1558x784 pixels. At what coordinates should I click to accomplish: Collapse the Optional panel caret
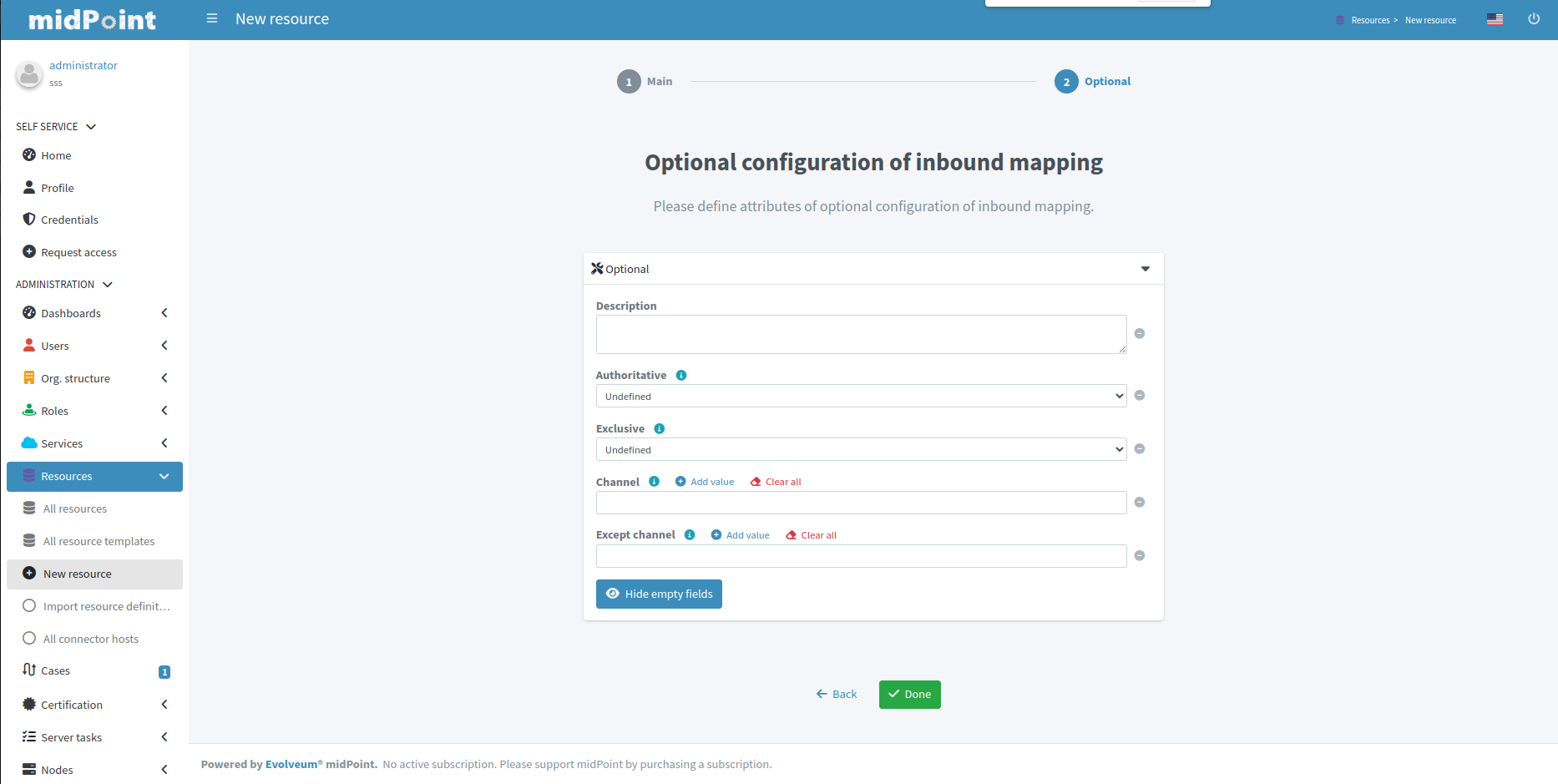(x=1146, y=269)
